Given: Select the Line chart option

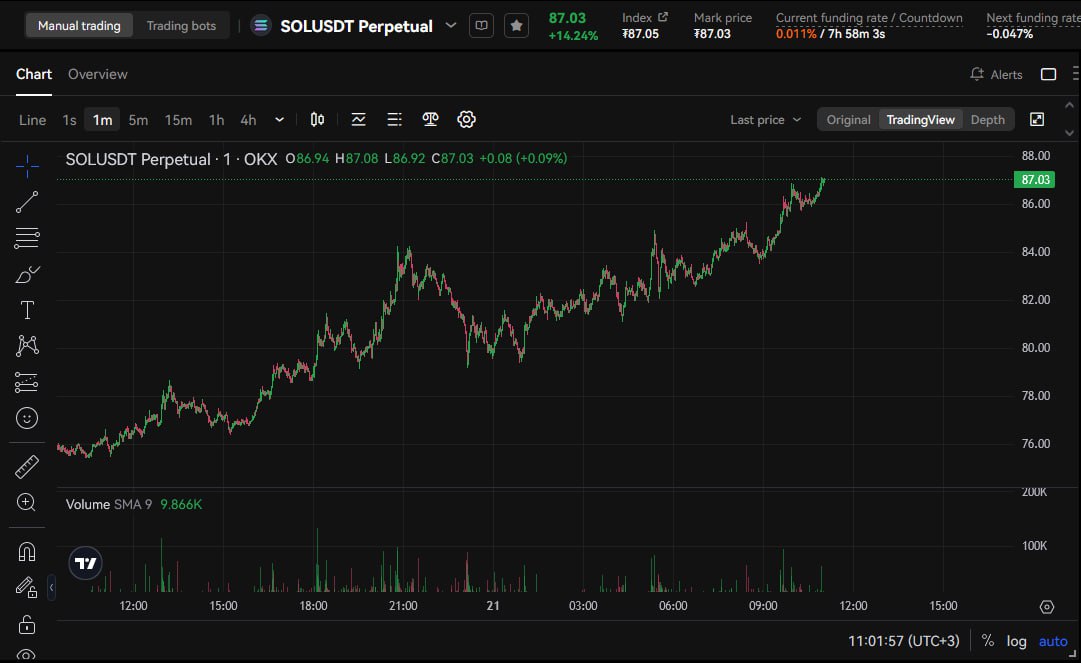Looking at the screenshot, I should [32, 120].
